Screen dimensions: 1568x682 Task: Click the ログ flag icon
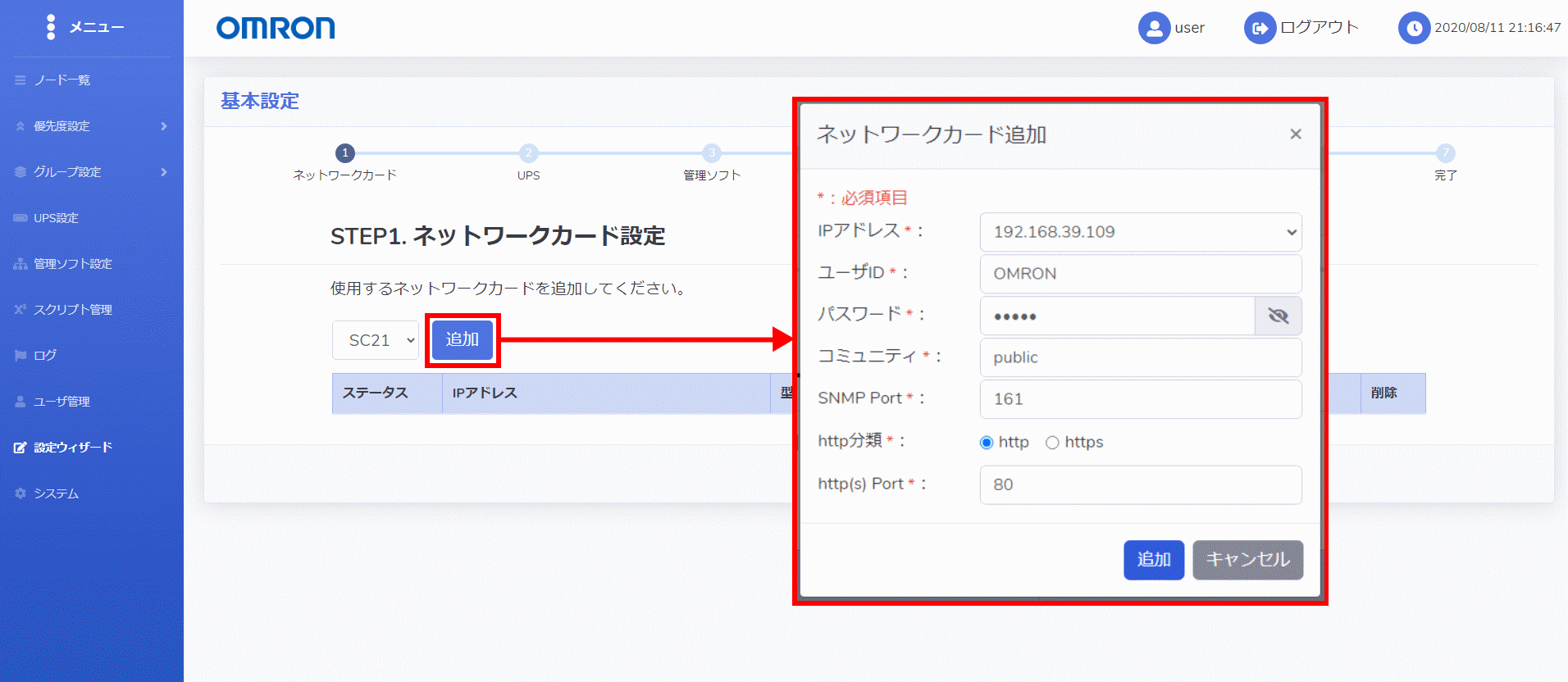[x=21, y=356]
